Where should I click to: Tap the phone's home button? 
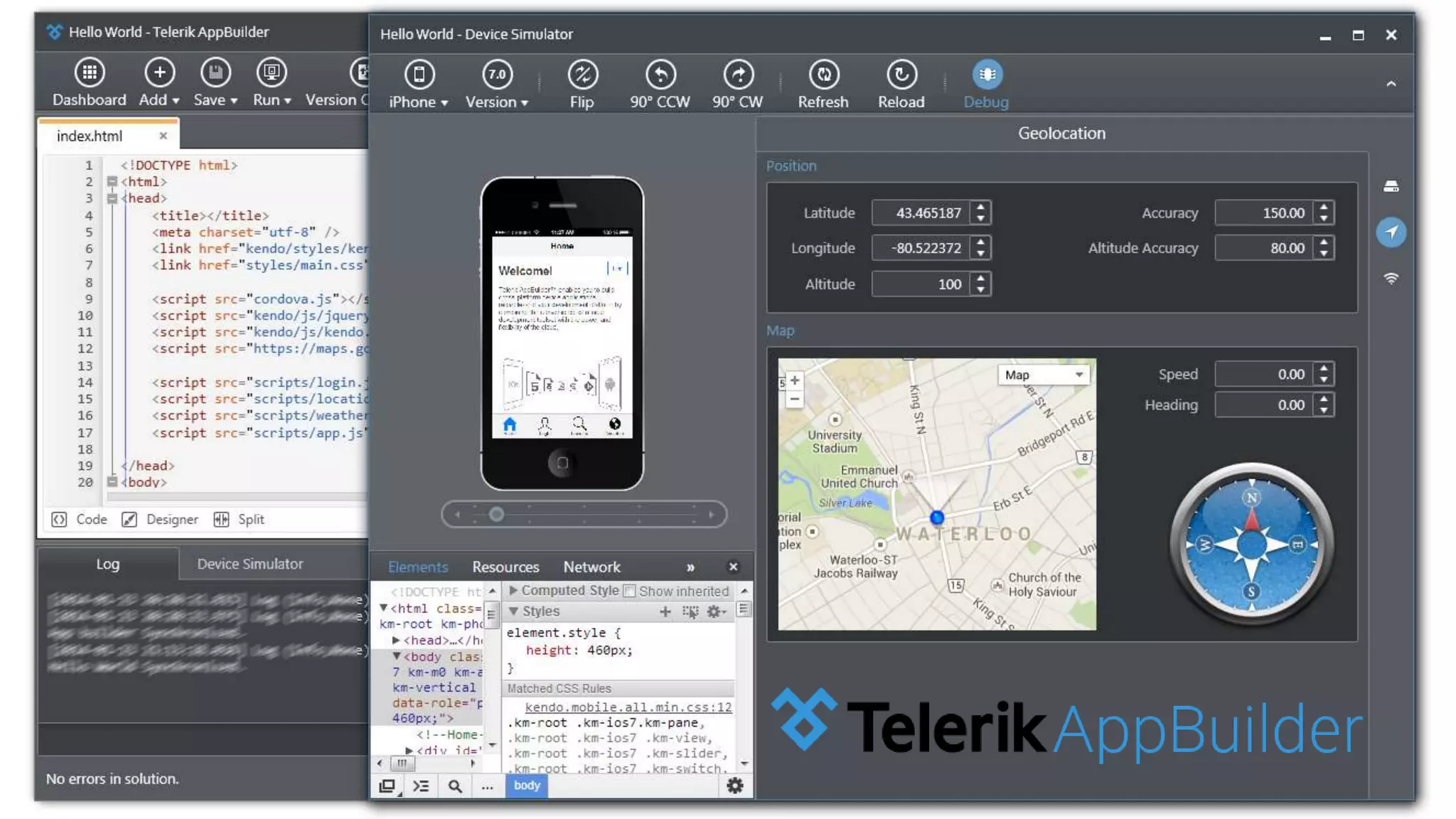click(x=562, y=464)
